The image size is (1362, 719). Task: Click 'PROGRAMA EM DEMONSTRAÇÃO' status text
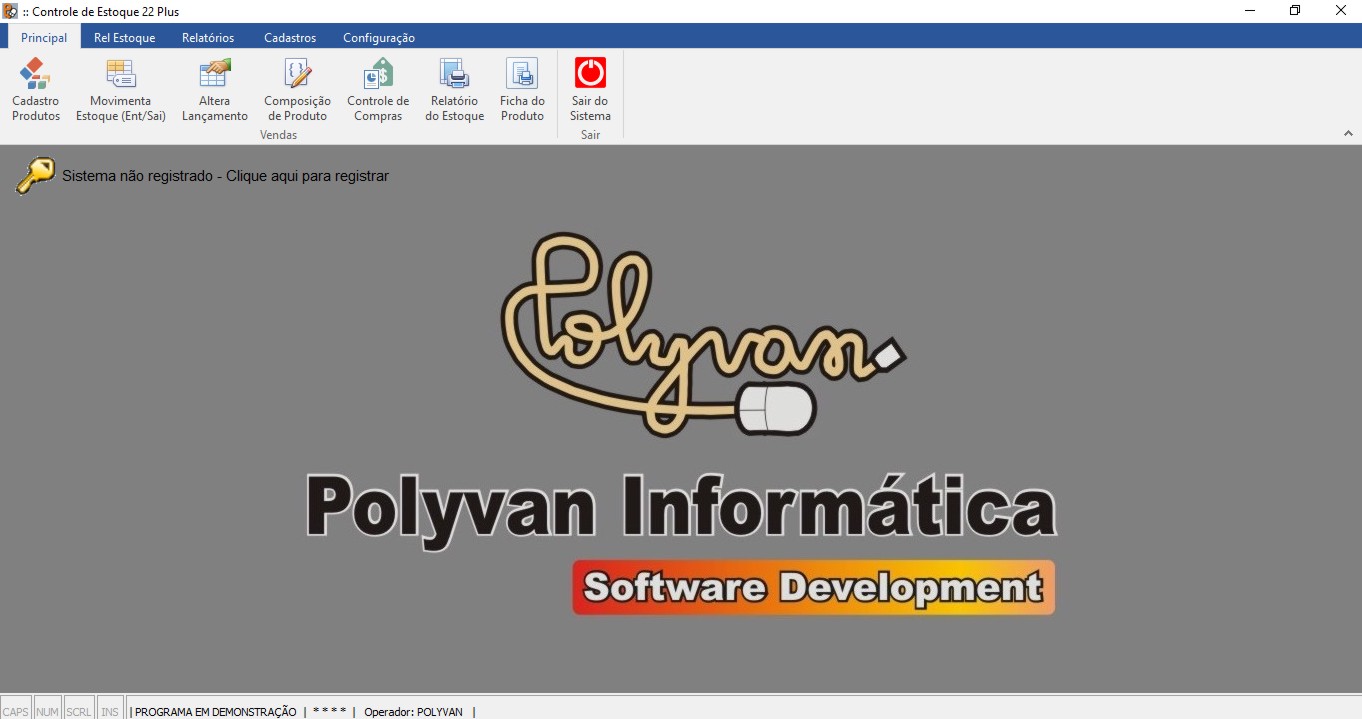tap(216, 712)
